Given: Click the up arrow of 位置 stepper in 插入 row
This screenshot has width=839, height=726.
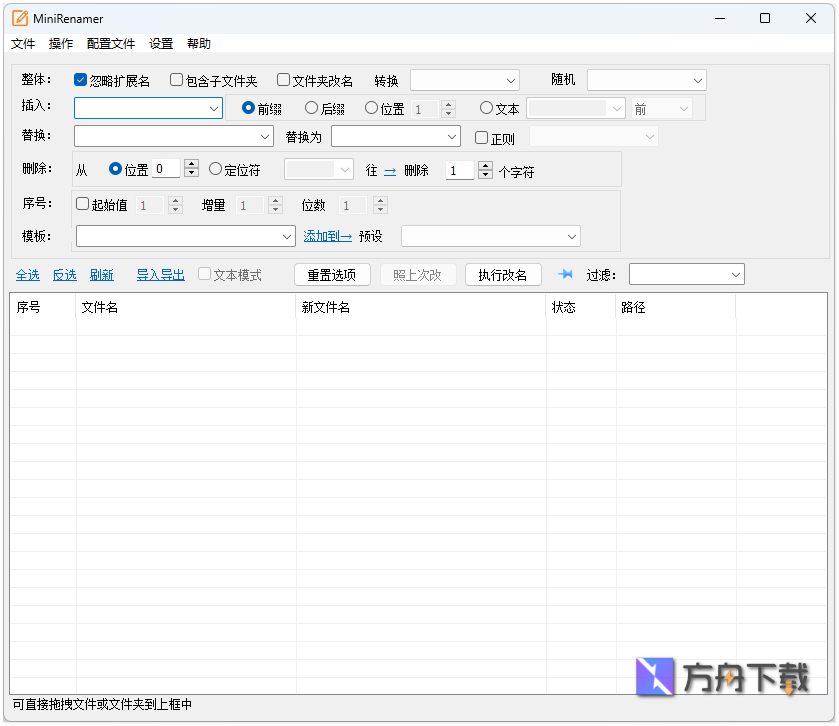Looking at the screenshot, I should tap(448, 103).
